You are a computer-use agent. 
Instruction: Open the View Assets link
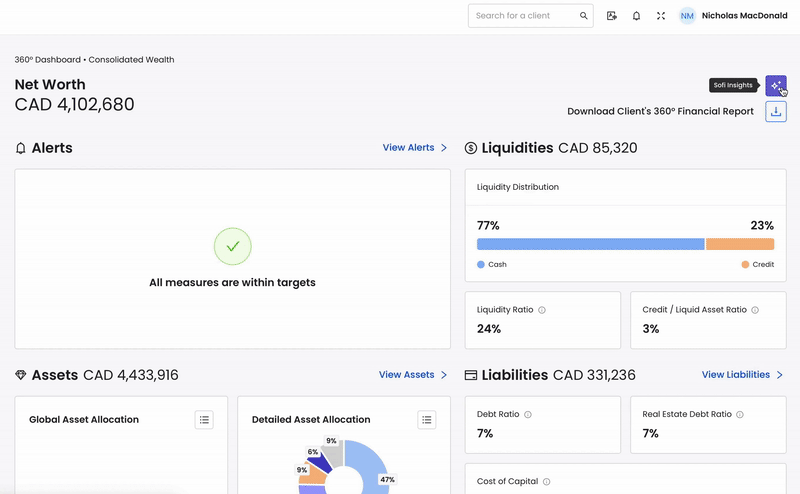(412, 375)
